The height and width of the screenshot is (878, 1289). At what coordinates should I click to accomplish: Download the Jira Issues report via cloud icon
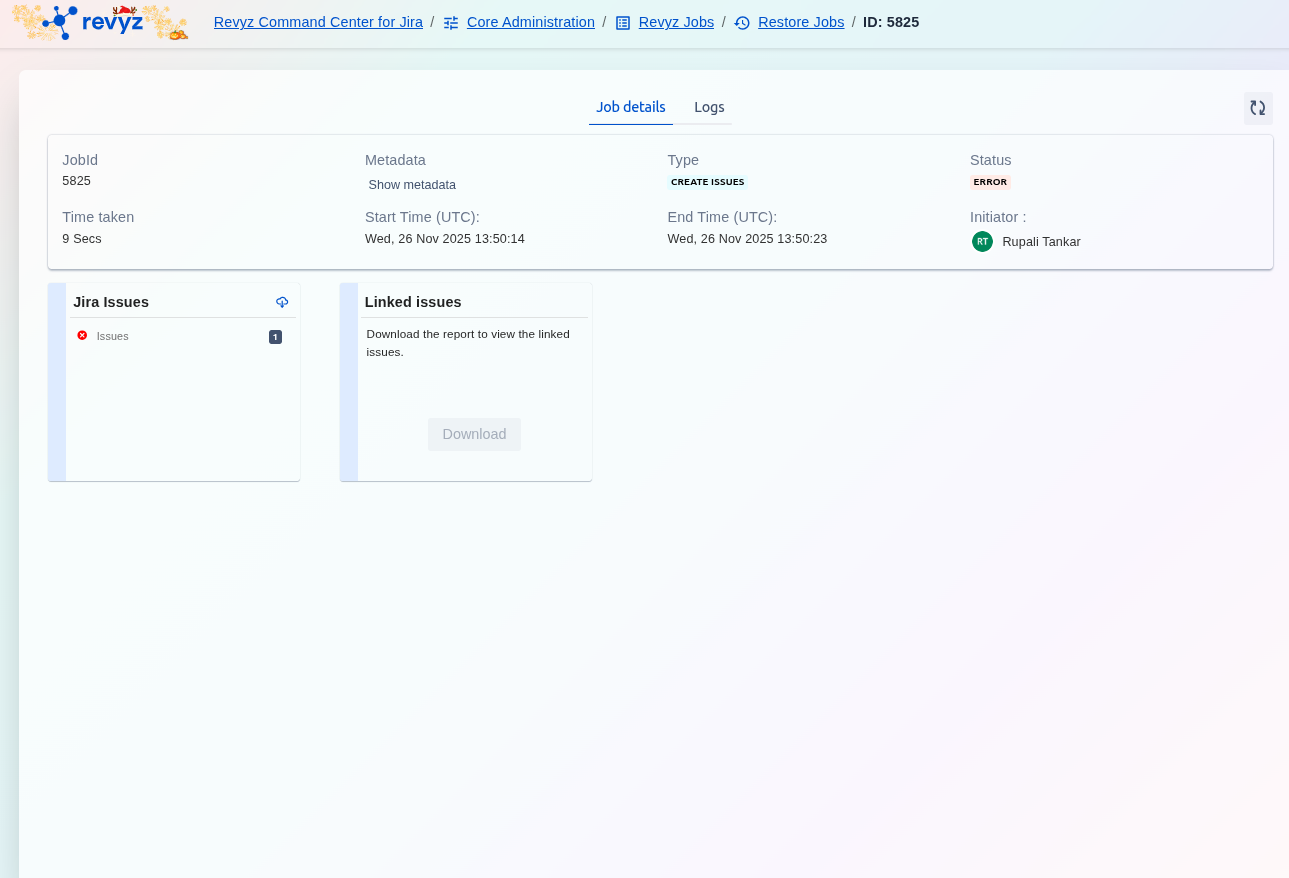point(282,302)
